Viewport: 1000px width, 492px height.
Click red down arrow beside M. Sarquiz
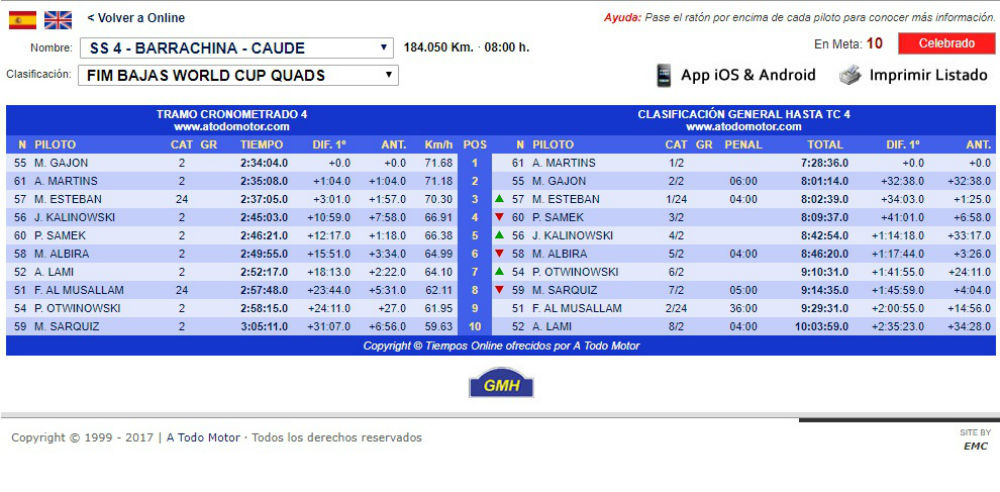(499, 290)
